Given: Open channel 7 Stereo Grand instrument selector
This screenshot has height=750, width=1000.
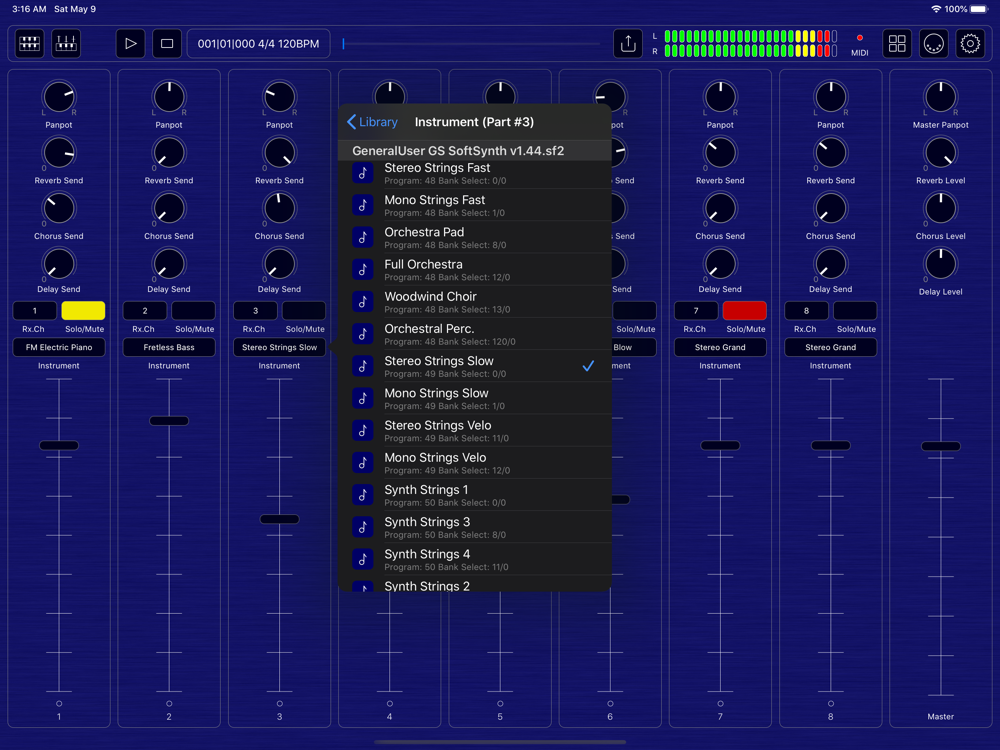Looking at the screenshot, I should (720, 348).
